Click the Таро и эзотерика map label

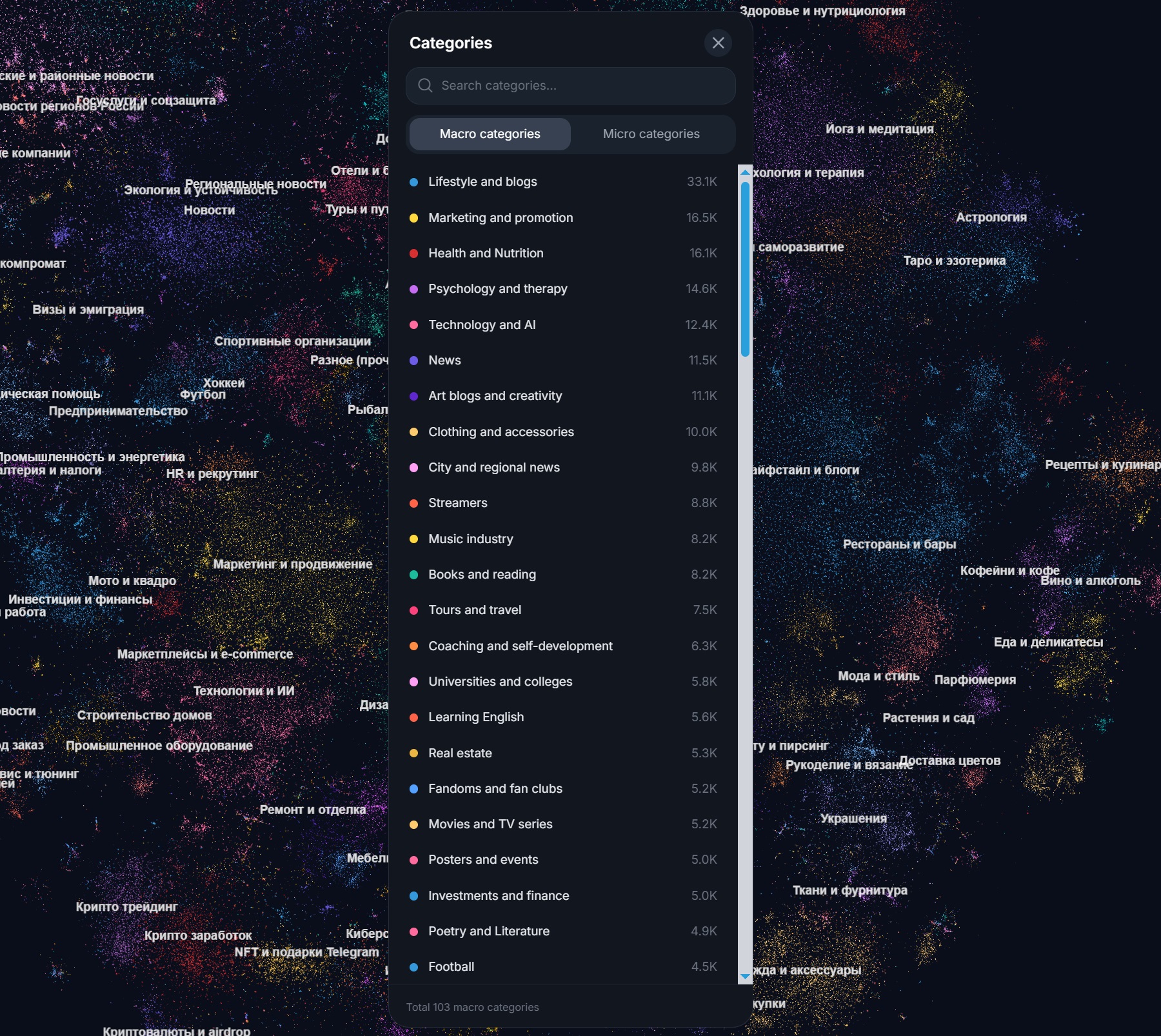(x=955, y=261)
